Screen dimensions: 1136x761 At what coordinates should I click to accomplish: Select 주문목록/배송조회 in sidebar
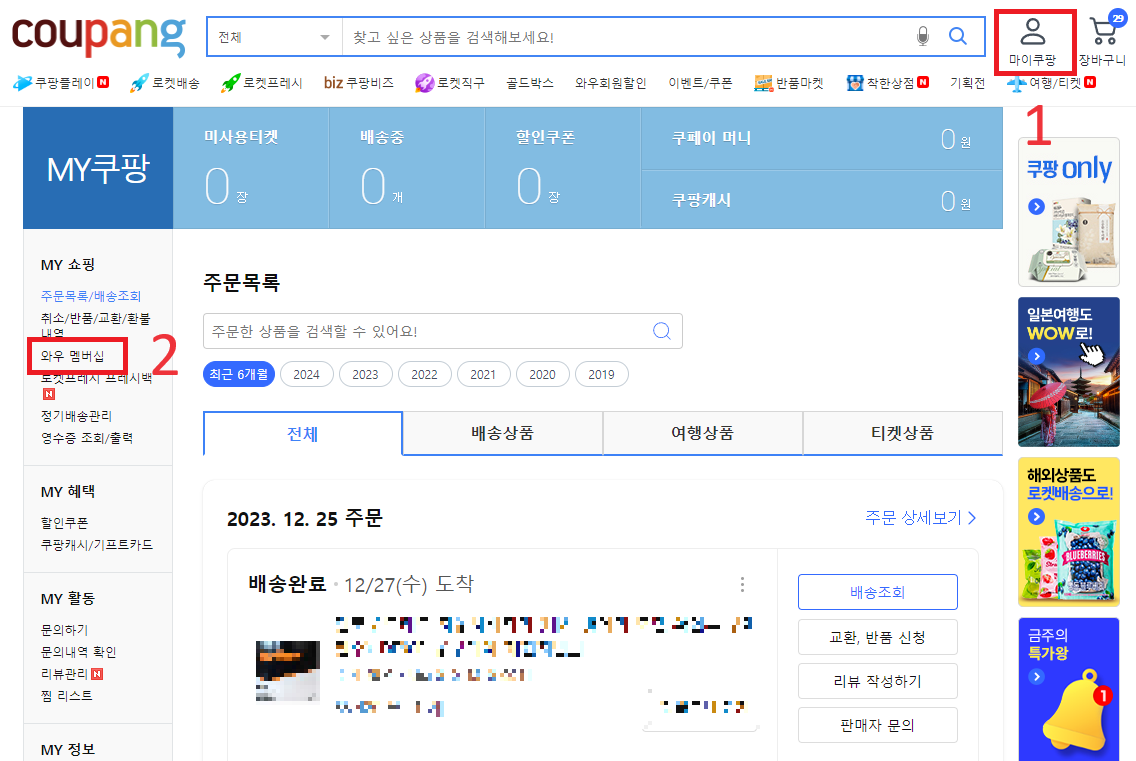91,296
